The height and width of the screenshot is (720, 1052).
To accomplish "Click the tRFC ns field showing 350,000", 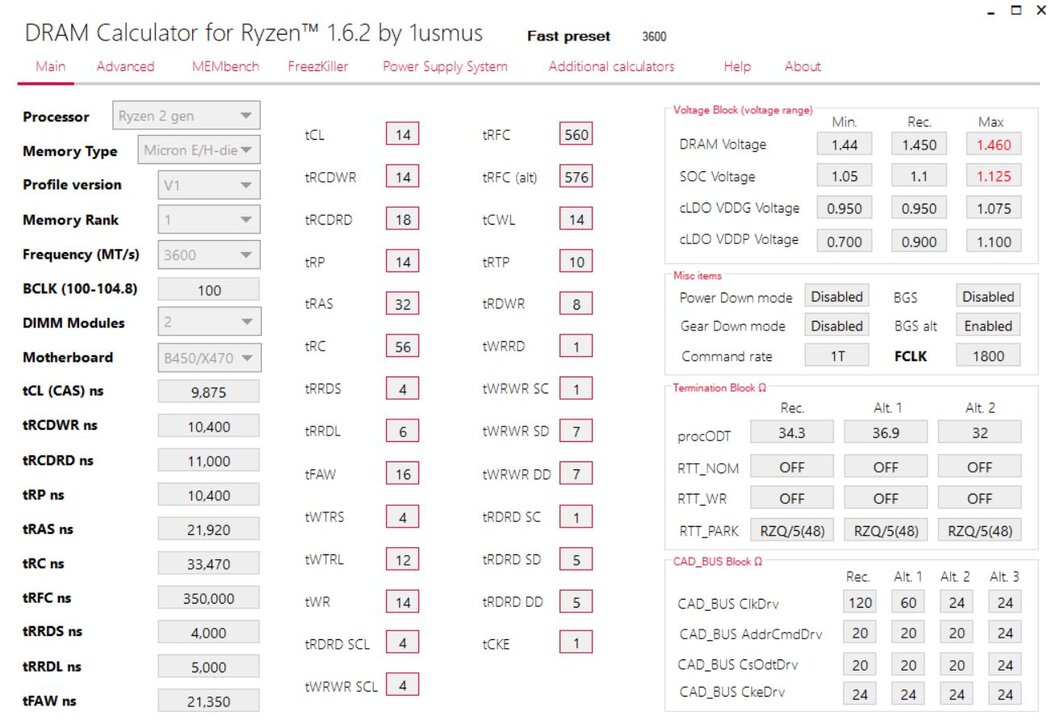I will [x=209, y=598].
